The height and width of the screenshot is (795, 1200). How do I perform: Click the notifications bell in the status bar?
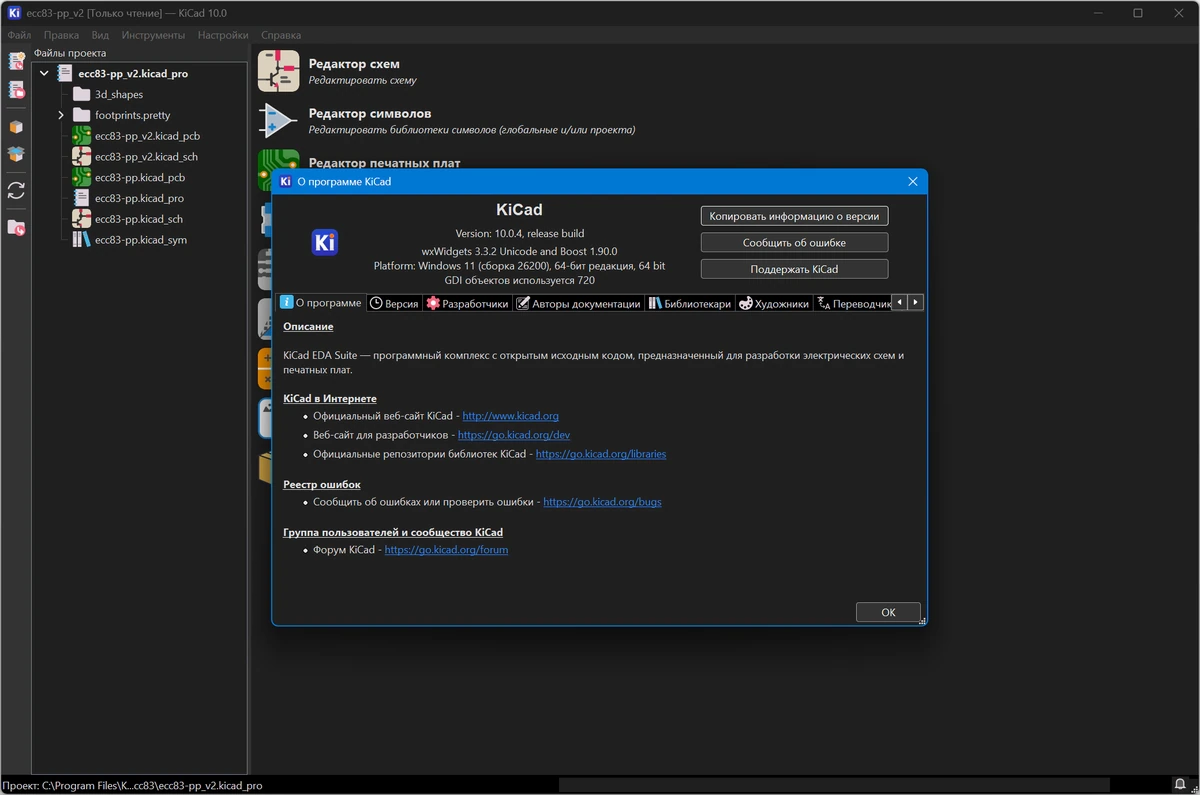pos(1180,785)
